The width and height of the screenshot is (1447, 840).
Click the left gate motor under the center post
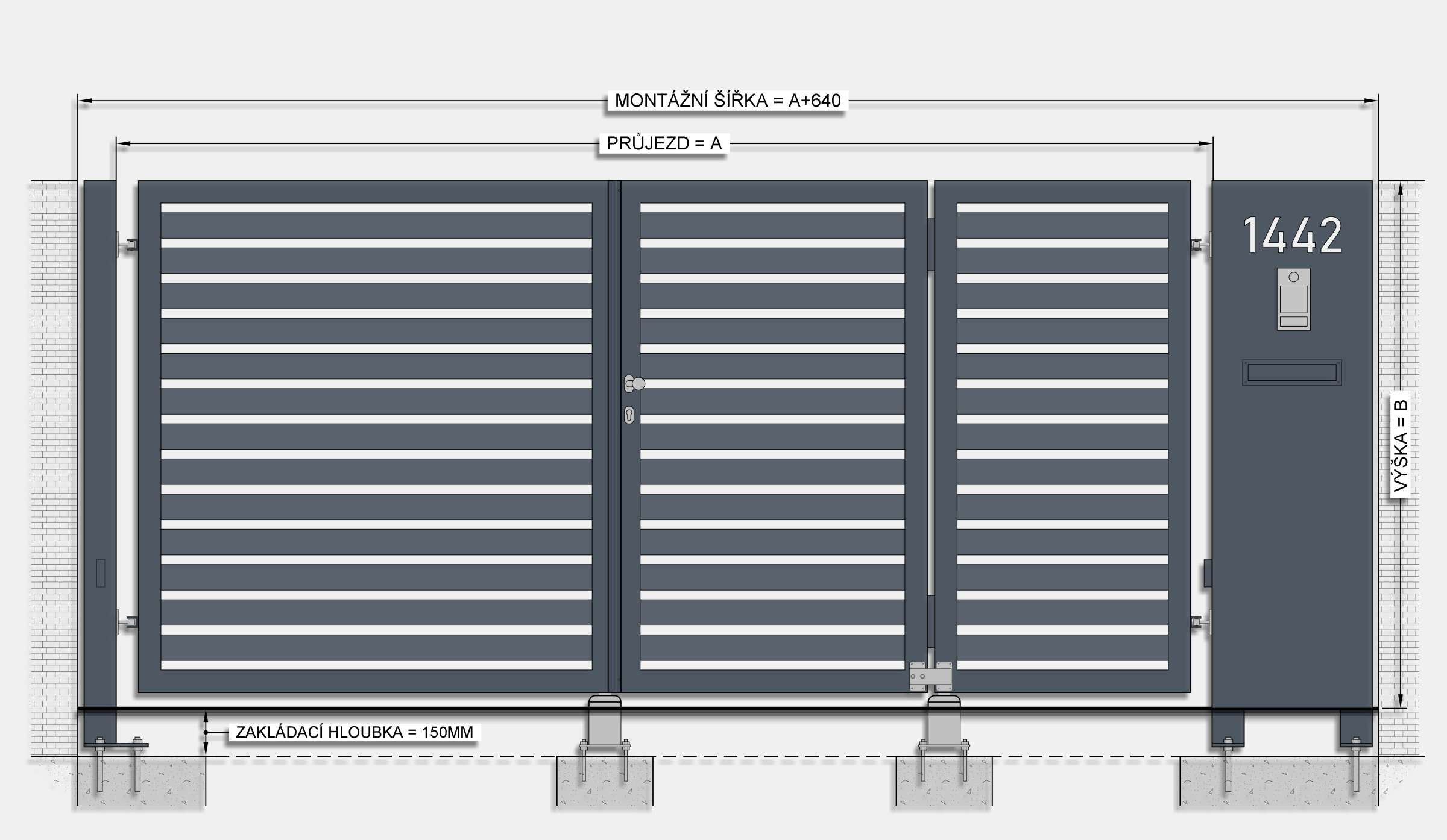pyautogui.click(x=605, y=723)
